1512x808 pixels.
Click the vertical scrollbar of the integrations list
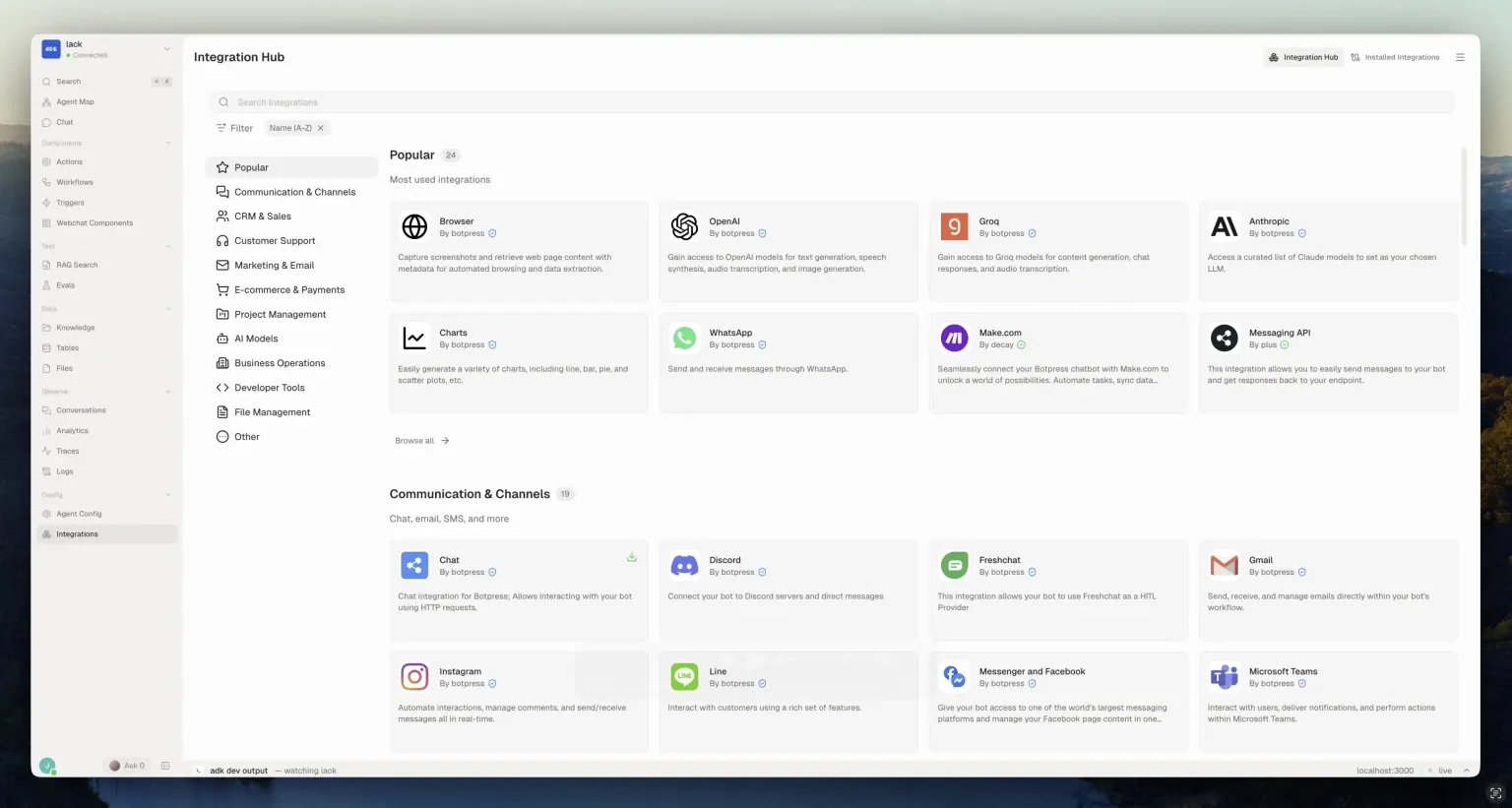click(x=1464, y=197)
